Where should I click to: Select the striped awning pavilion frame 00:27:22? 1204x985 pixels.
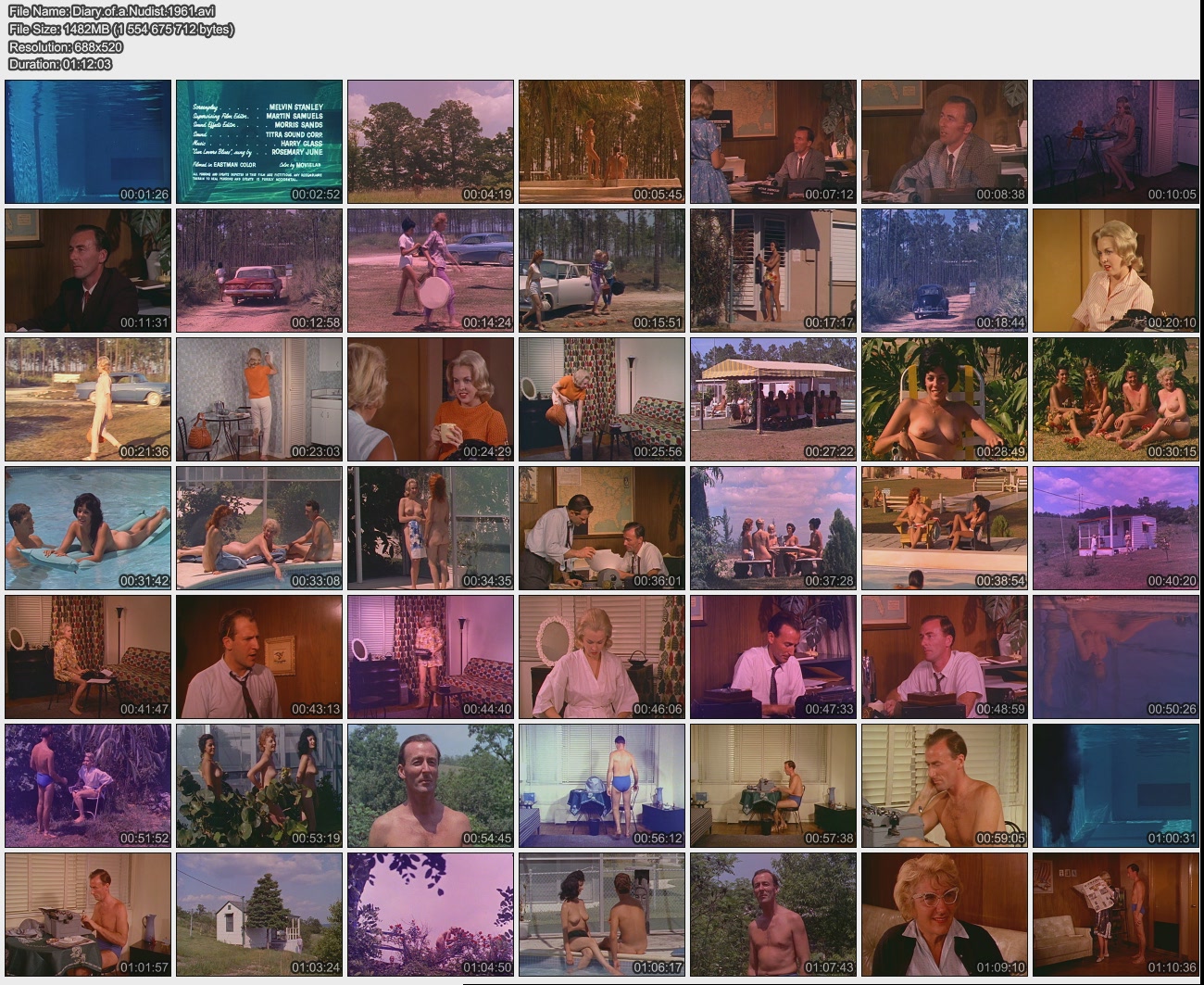[x=772, y=398]
